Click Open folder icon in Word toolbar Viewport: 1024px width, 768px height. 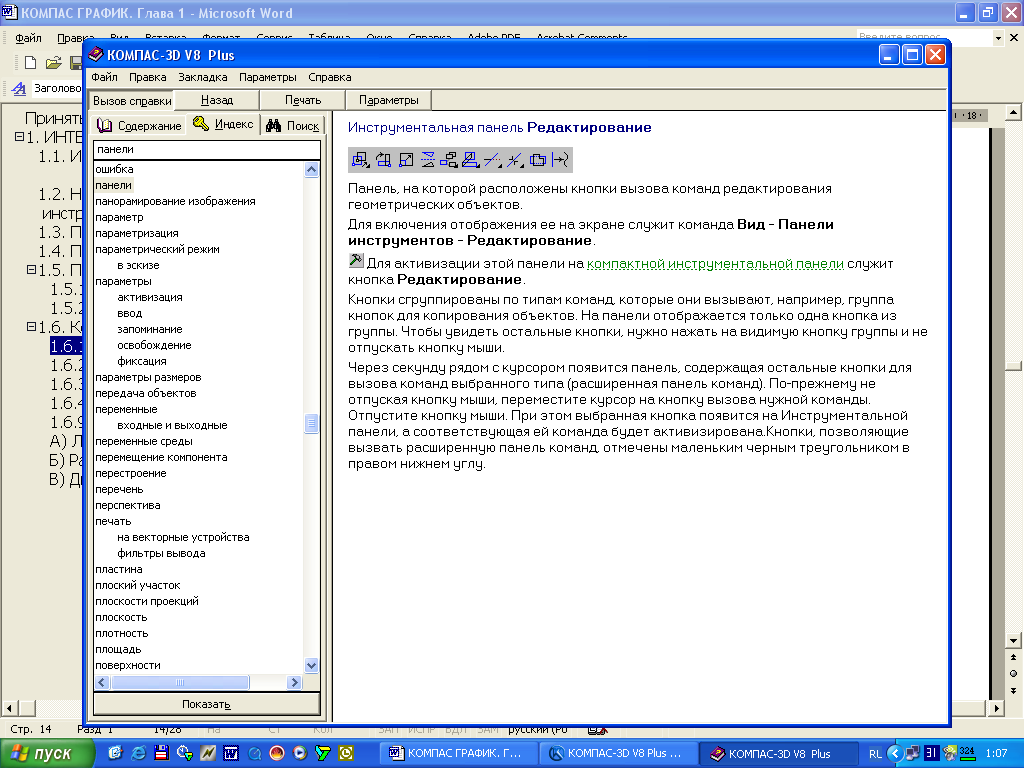pyautogui.click(x=54, y=63)
